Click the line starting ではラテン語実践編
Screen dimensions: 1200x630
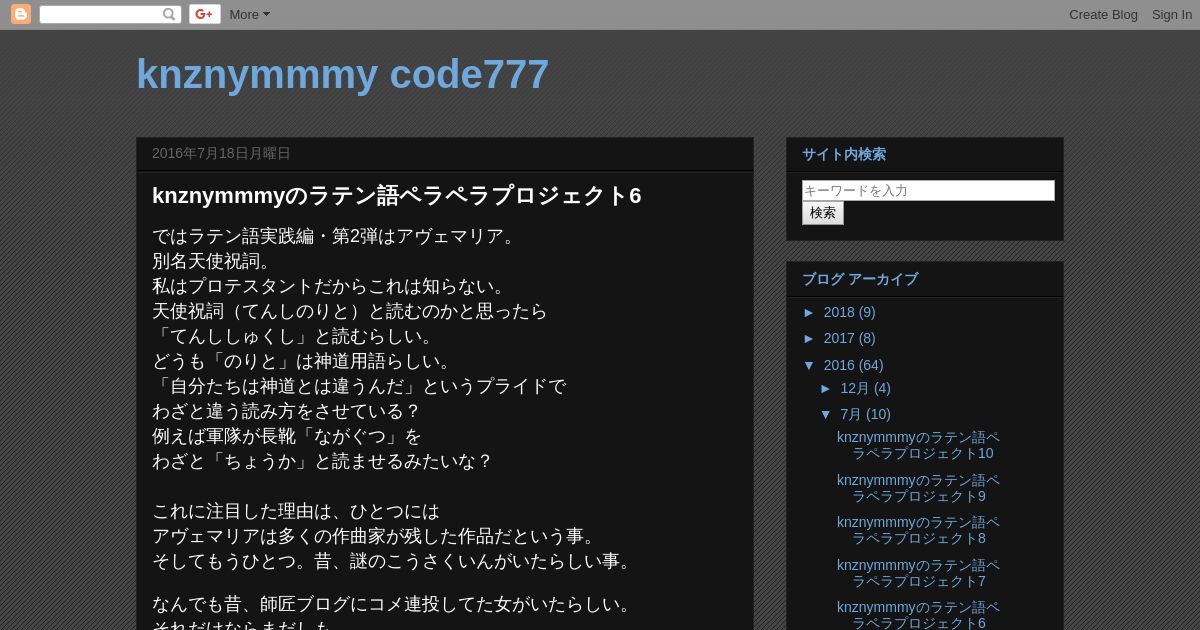click(336, 236)
